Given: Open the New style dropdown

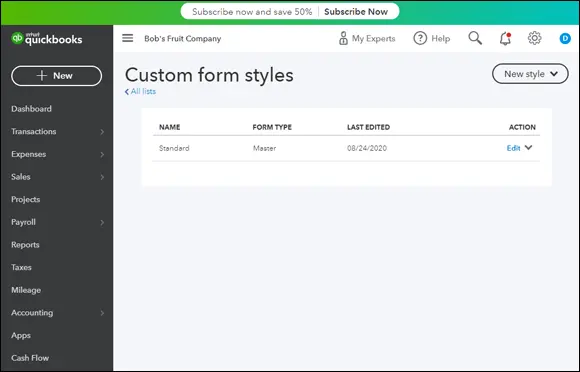Looking at the screenshot, I should pos(530,74).
